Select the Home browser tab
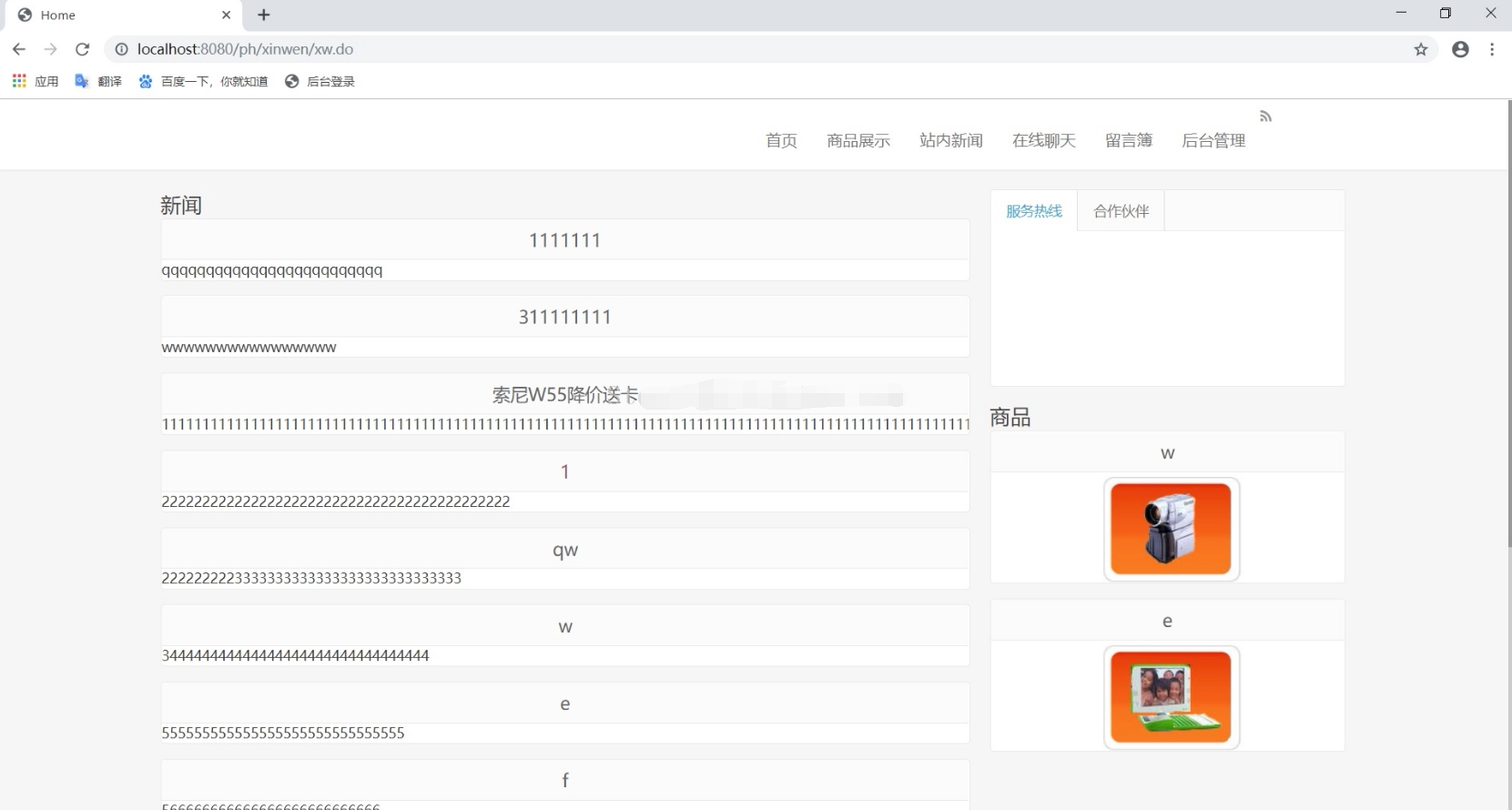 point(122,15)
